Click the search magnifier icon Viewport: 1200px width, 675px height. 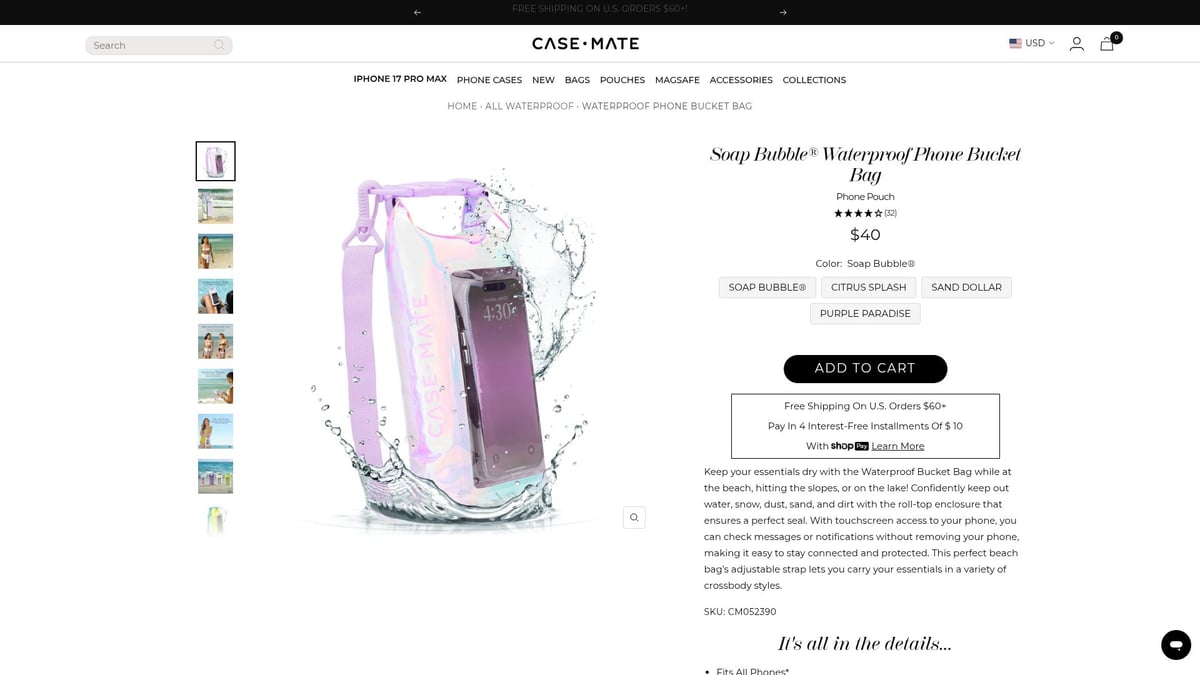coord(219,45)
